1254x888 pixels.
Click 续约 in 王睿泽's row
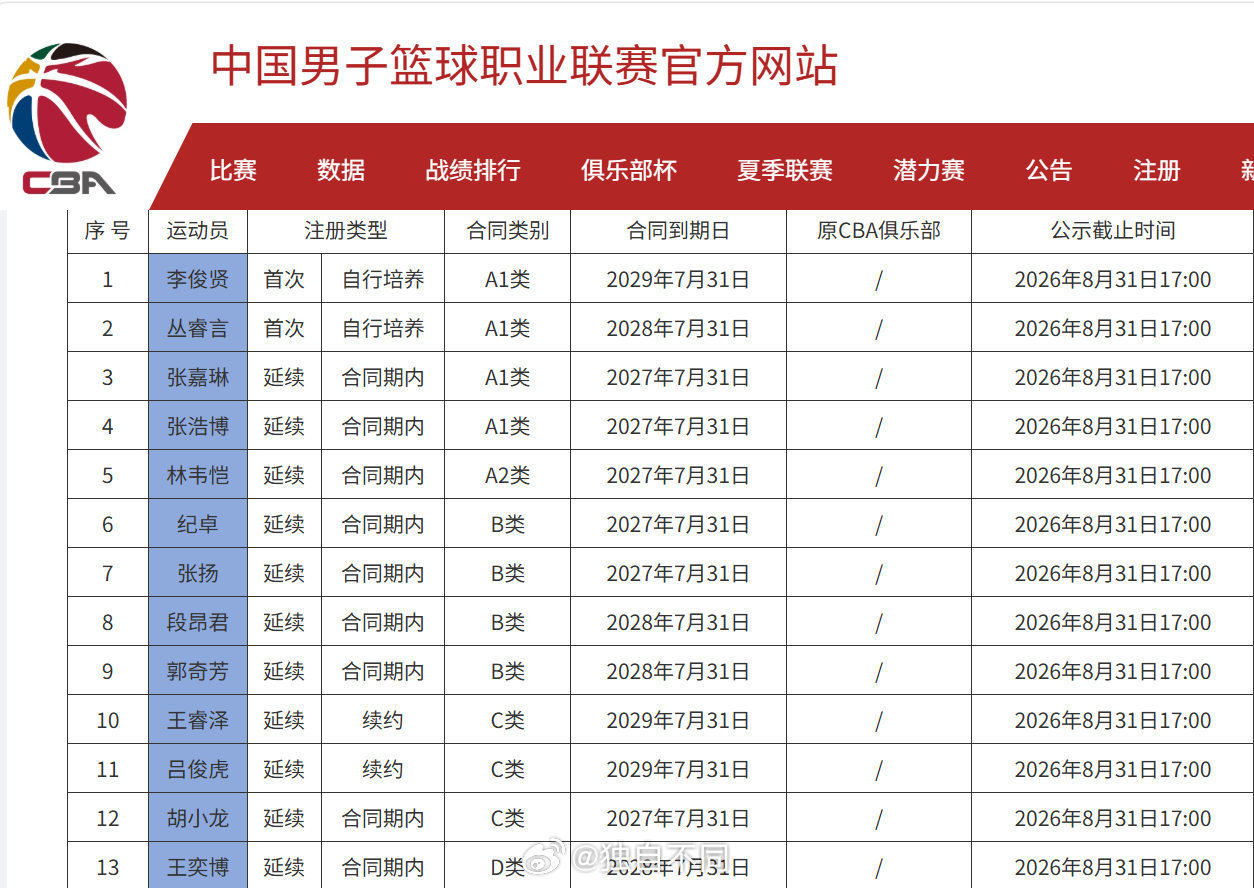[383, 720]
